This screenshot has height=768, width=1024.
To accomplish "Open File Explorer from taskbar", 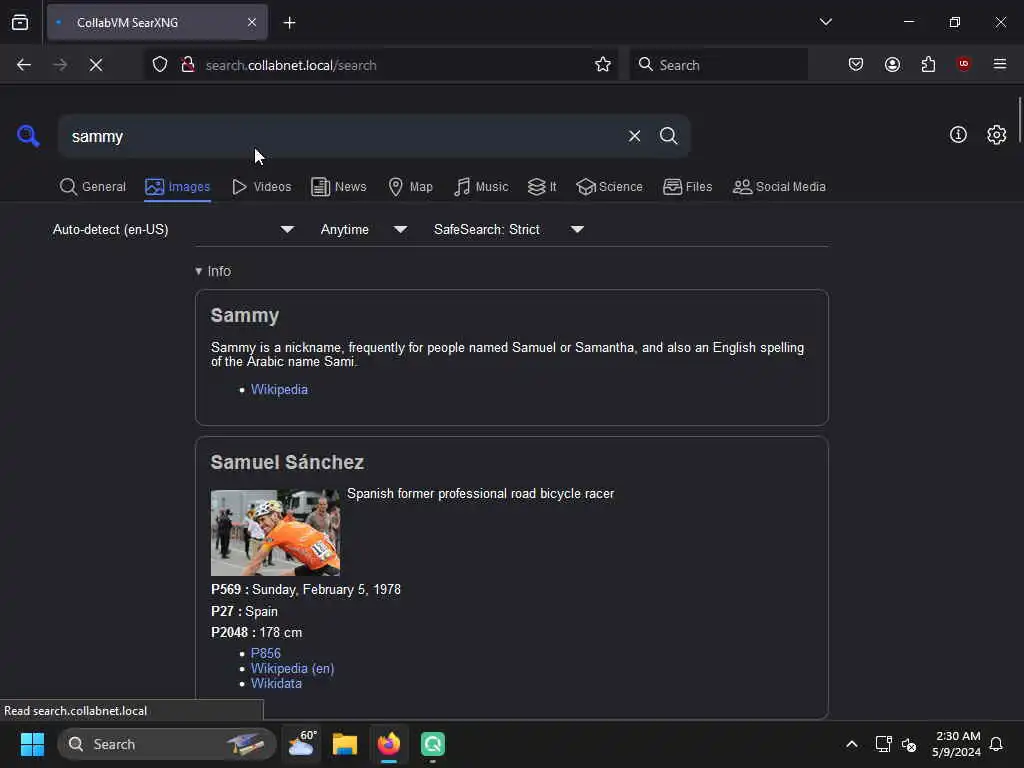I will pyautogui.click(x=345, y=744).
